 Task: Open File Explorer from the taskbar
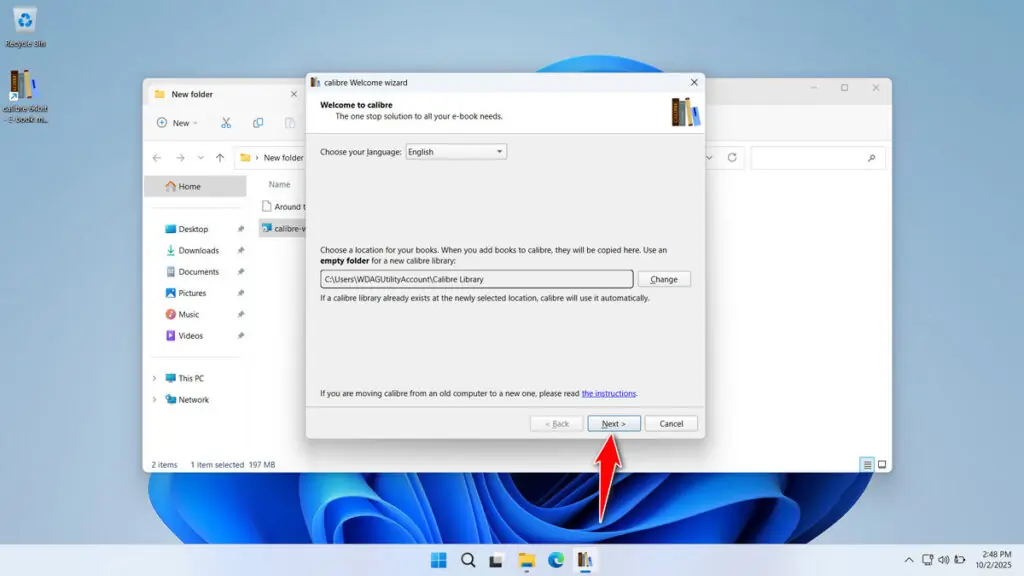point(526,560)
